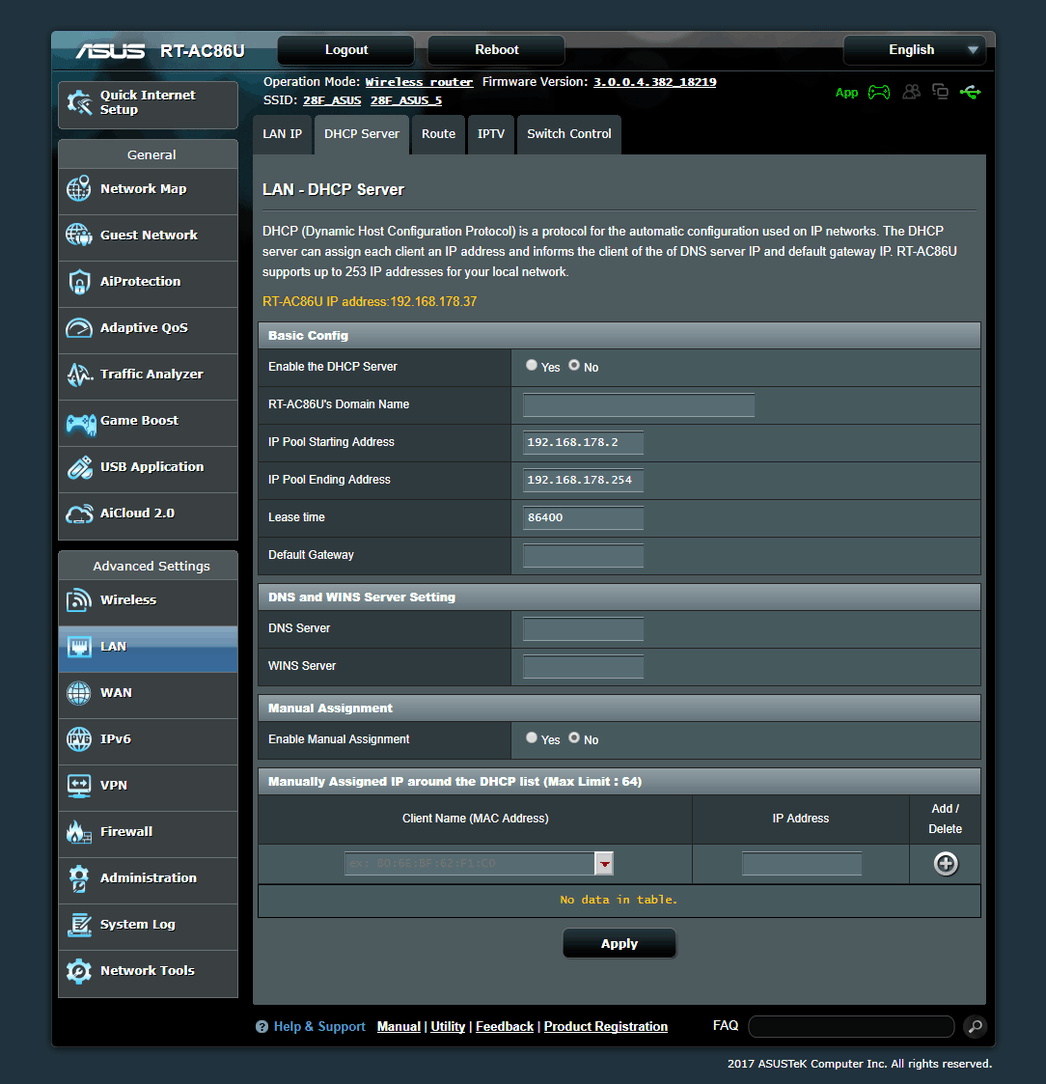
Task: Click the Logout button
Action: (x=346, y=50)
